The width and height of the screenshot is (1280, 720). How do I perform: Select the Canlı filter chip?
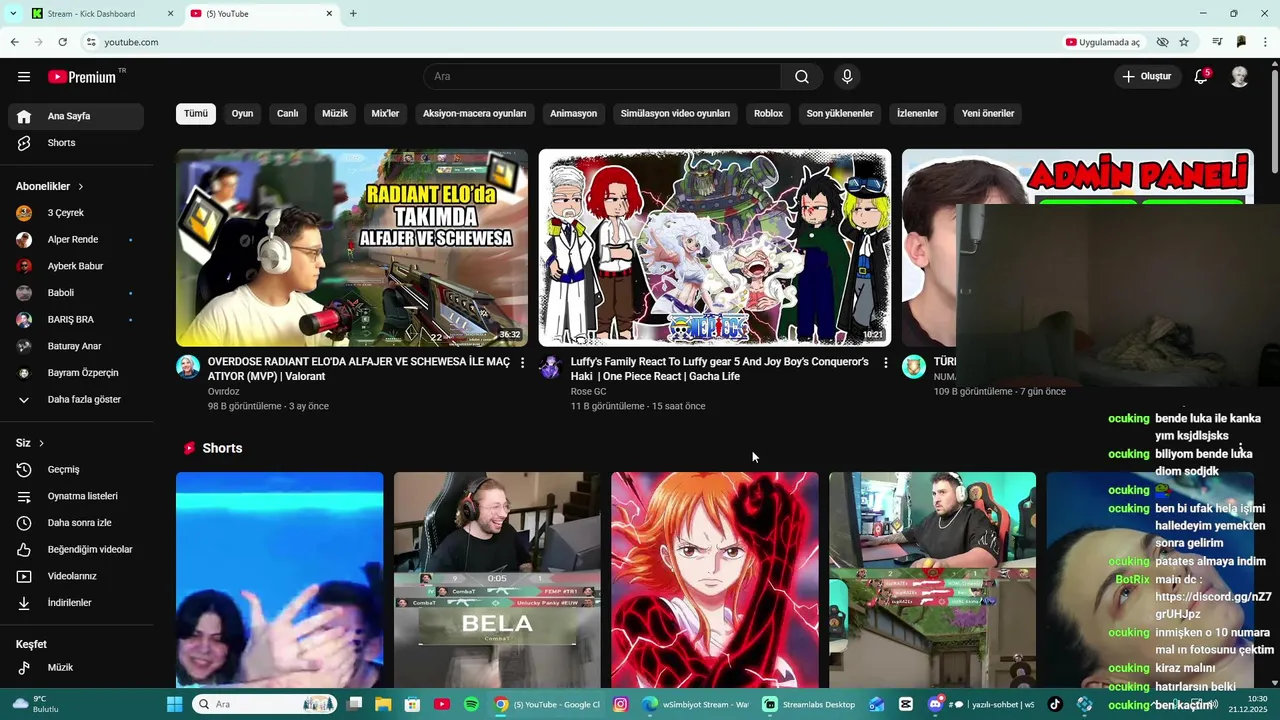pos(288,113)
